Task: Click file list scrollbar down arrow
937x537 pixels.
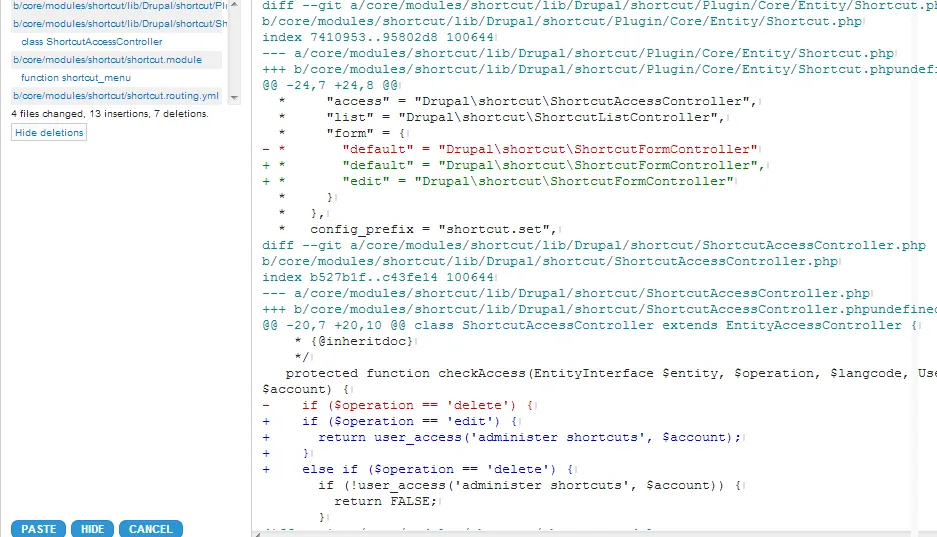Action: 234,97
